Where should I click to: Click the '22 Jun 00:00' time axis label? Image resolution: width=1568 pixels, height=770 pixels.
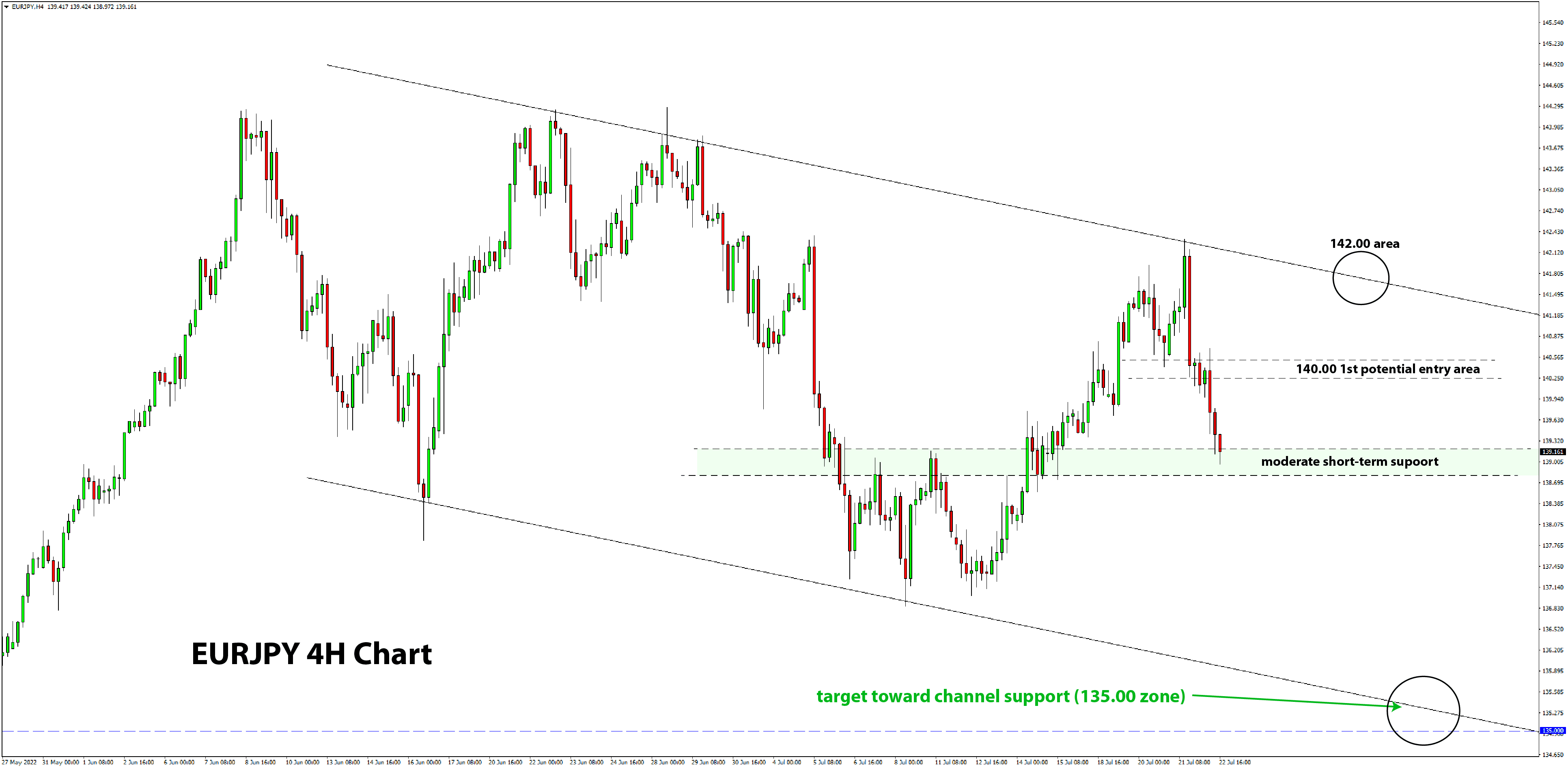pos(546,762)
